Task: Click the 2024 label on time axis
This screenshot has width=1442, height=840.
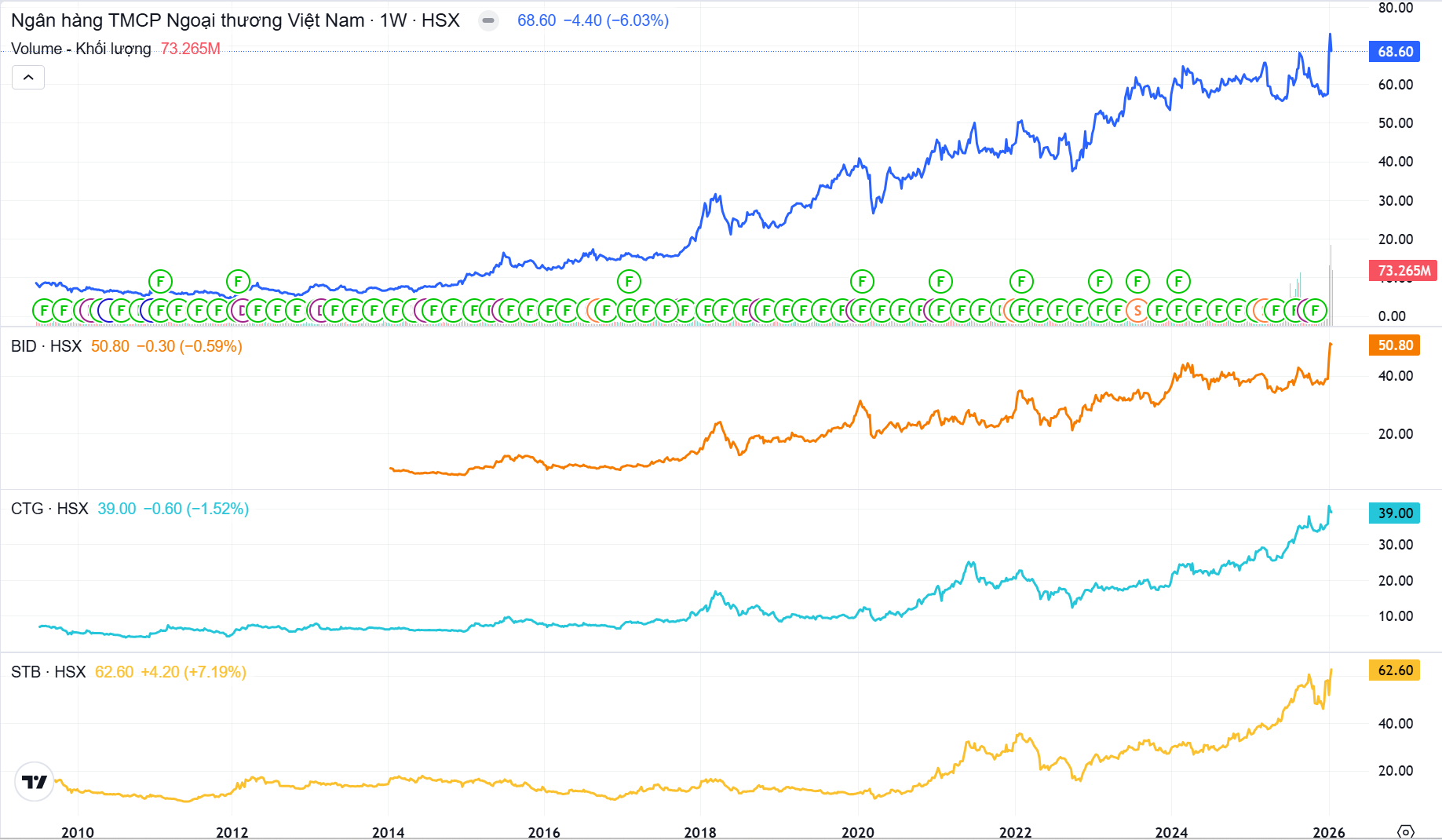Action: [x=1171, y=832]
